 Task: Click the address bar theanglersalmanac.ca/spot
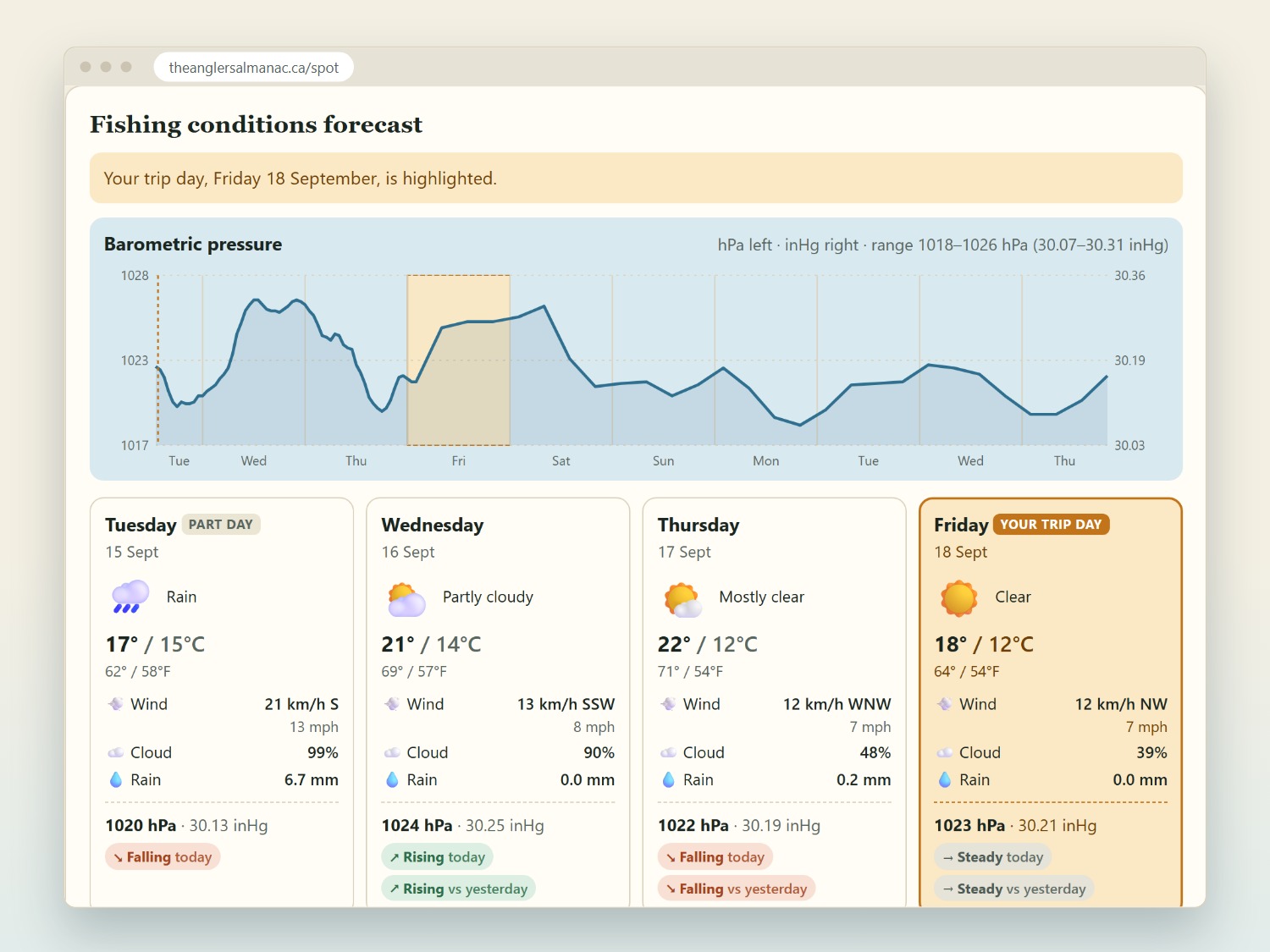pos(254,68)
